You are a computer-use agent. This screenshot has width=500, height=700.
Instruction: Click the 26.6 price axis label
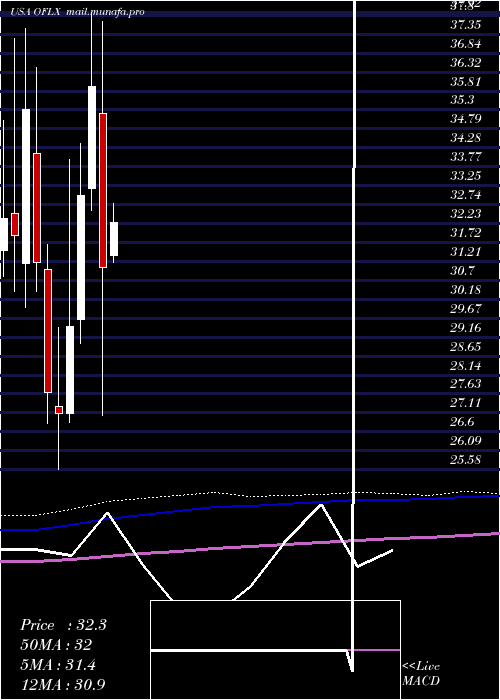(462, 421)
